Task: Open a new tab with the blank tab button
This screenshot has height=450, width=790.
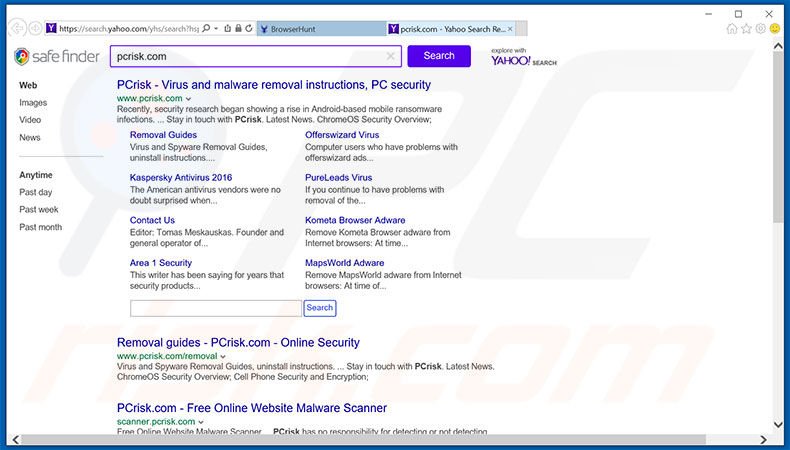Action: coord(521,29)
